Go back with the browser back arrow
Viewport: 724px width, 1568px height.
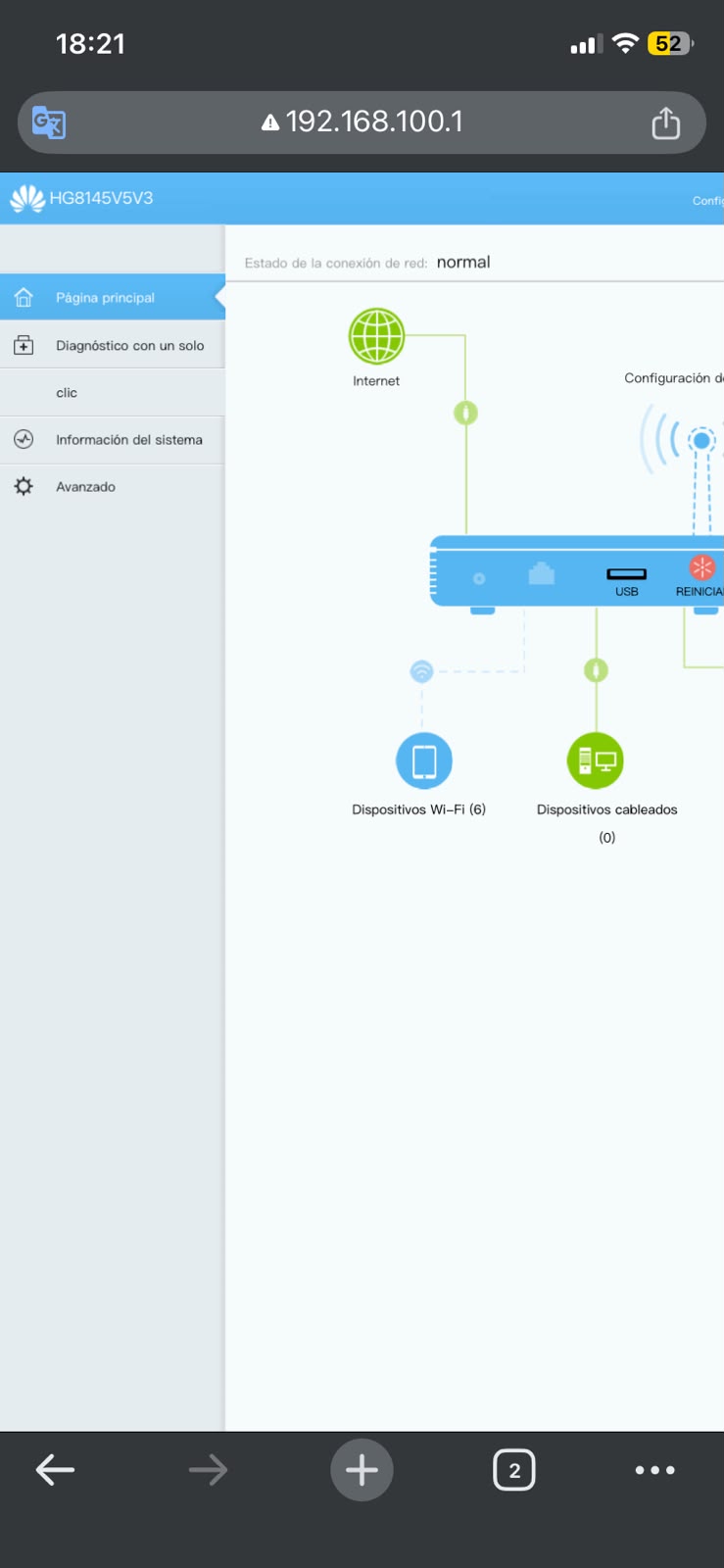[55, 1470]
